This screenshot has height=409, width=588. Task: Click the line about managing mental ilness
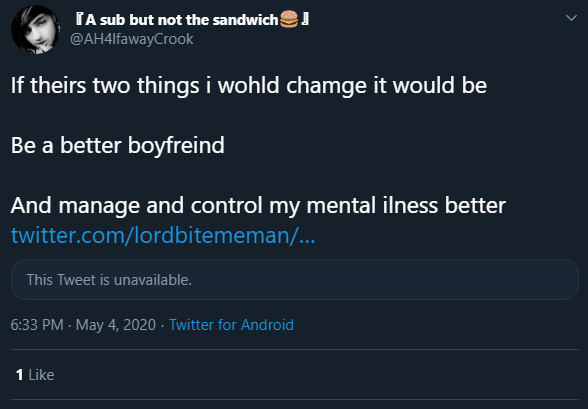[x=258, y=205]
